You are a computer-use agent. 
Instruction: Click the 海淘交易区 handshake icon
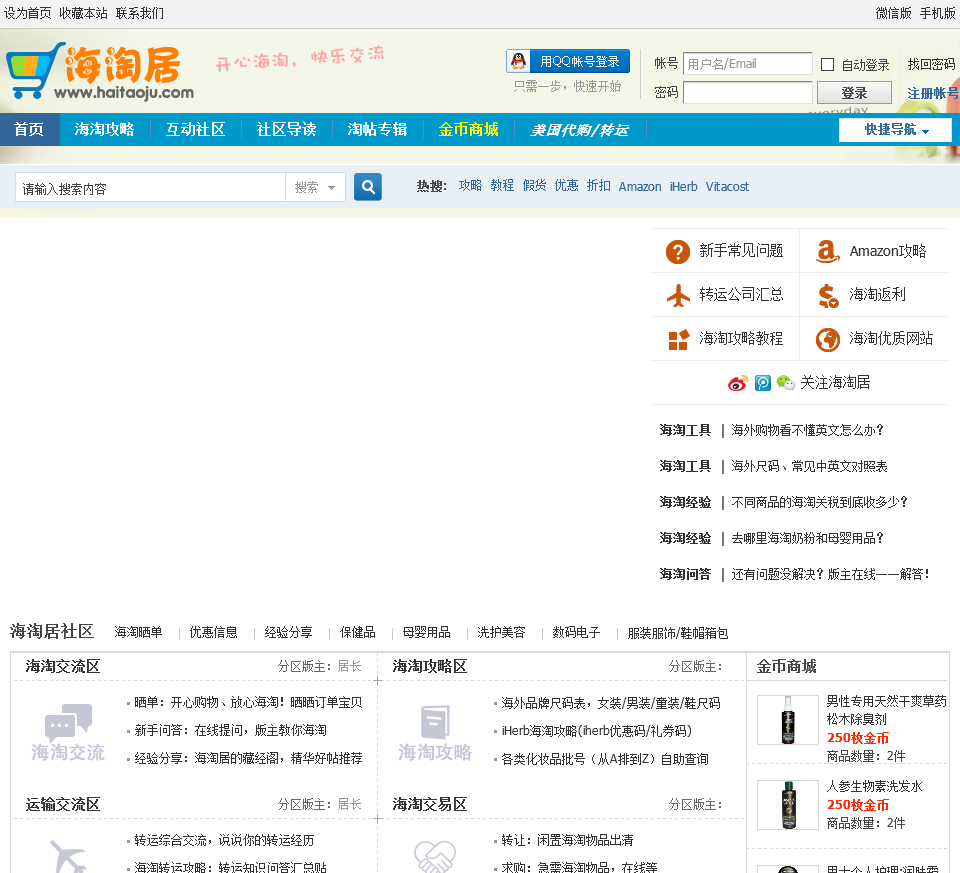(435, 856)
